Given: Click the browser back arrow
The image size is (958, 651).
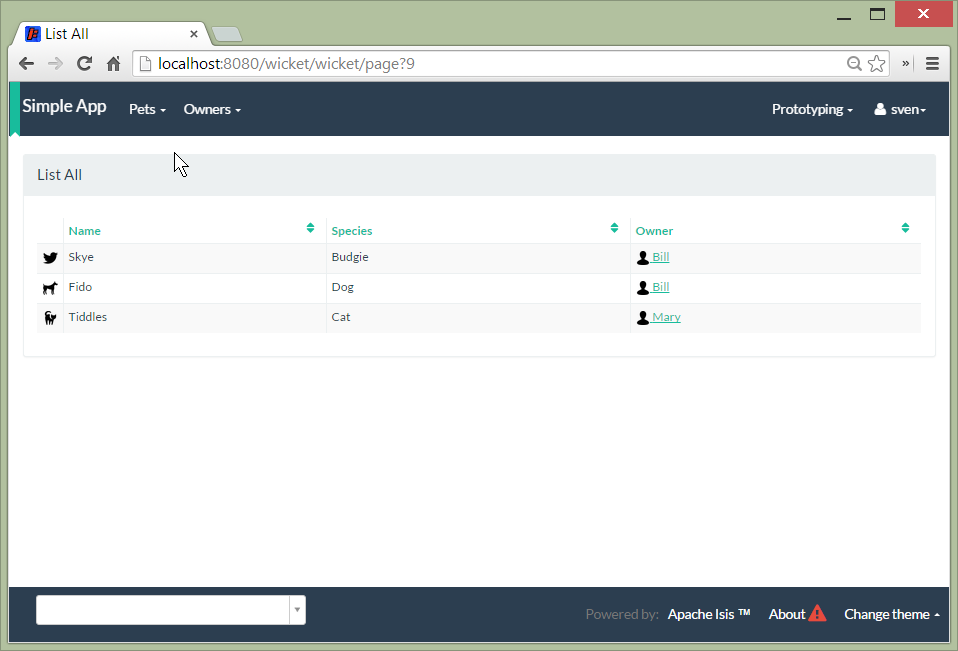Looking at the screenshot, I should point(27,64).
